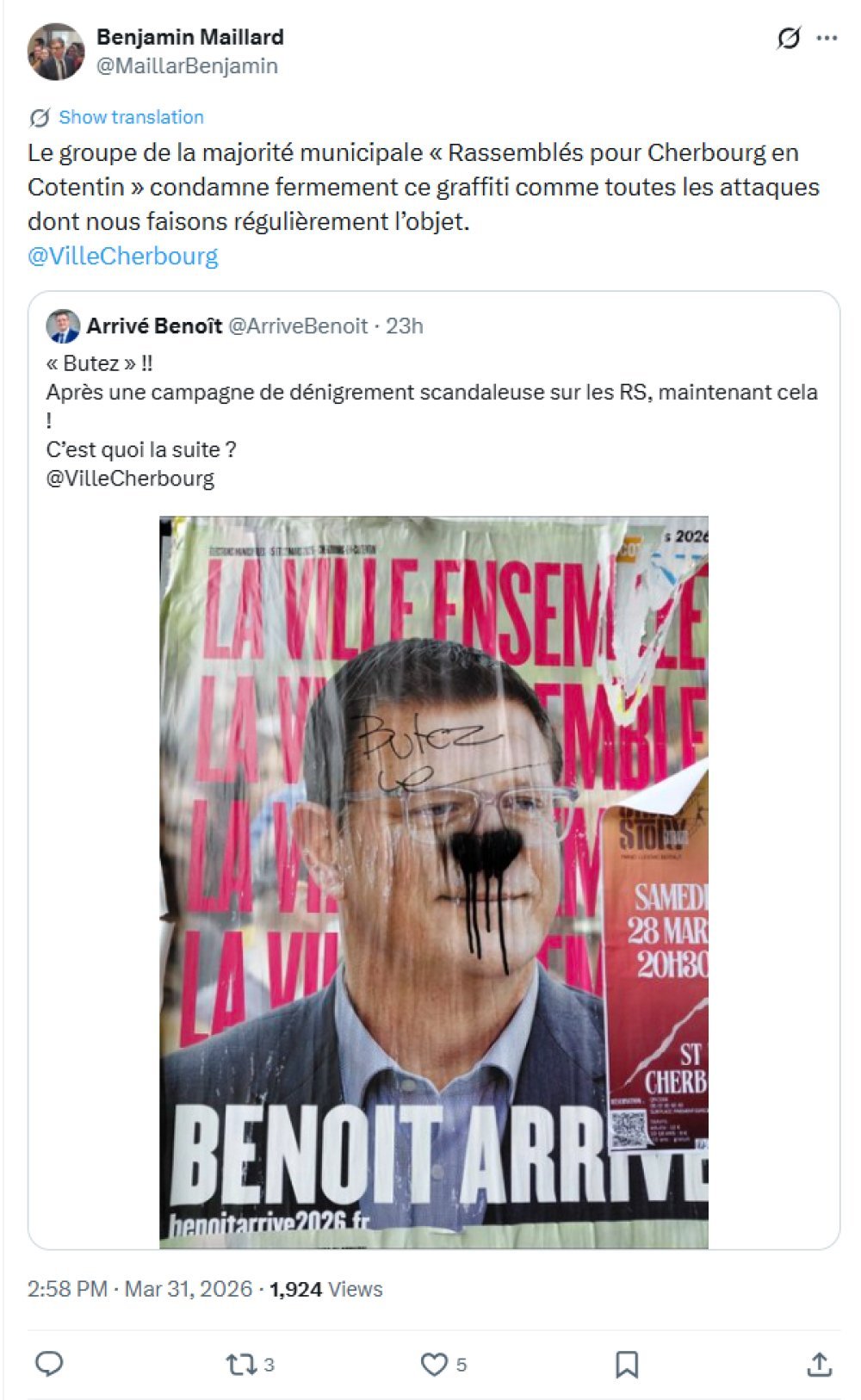Click the Benjamin Maillard display name
The height and width of the screenshot is (1400, 861).
pos(190,37)
